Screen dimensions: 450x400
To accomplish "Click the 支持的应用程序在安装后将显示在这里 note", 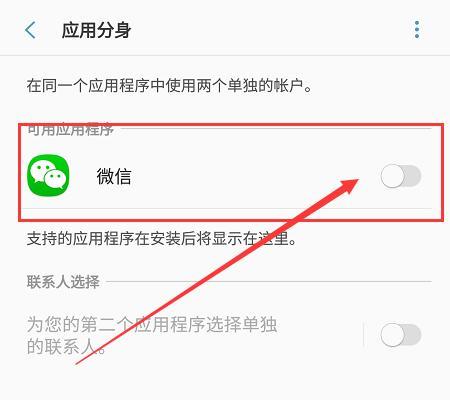I will (x=162, y=239).
